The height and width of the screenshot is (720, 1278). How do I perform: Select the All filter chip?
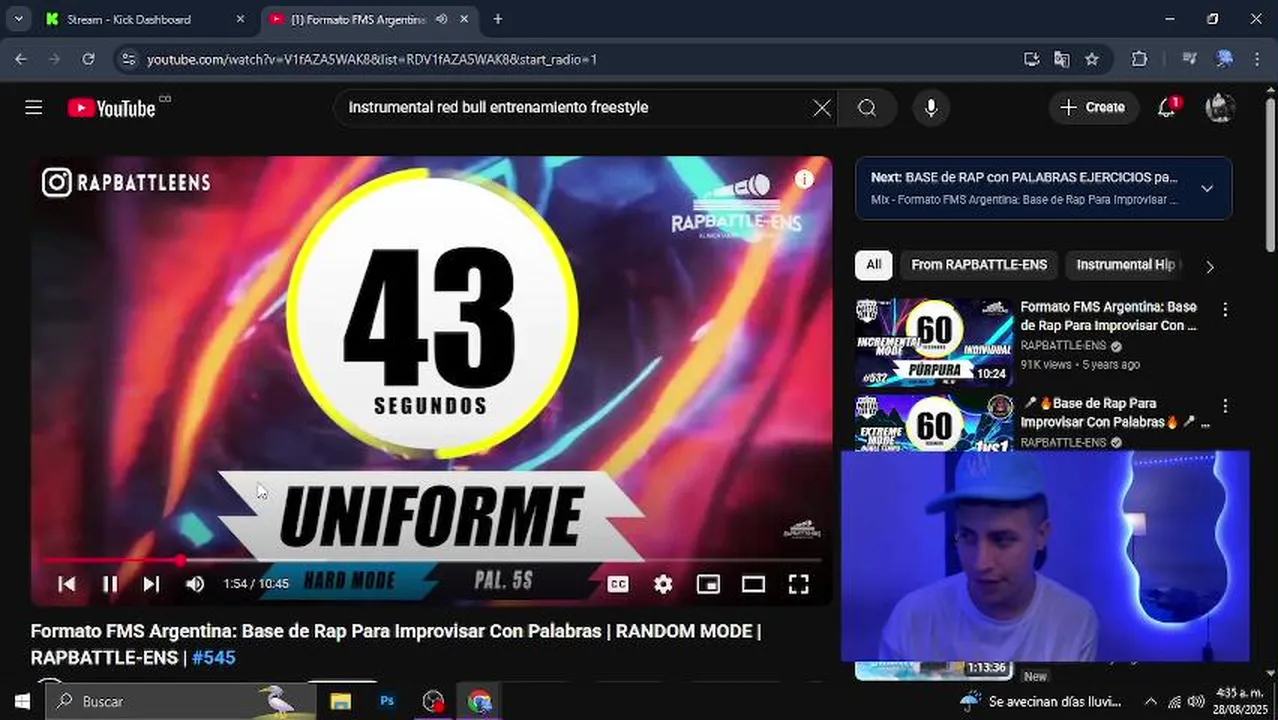click(874, 265)
